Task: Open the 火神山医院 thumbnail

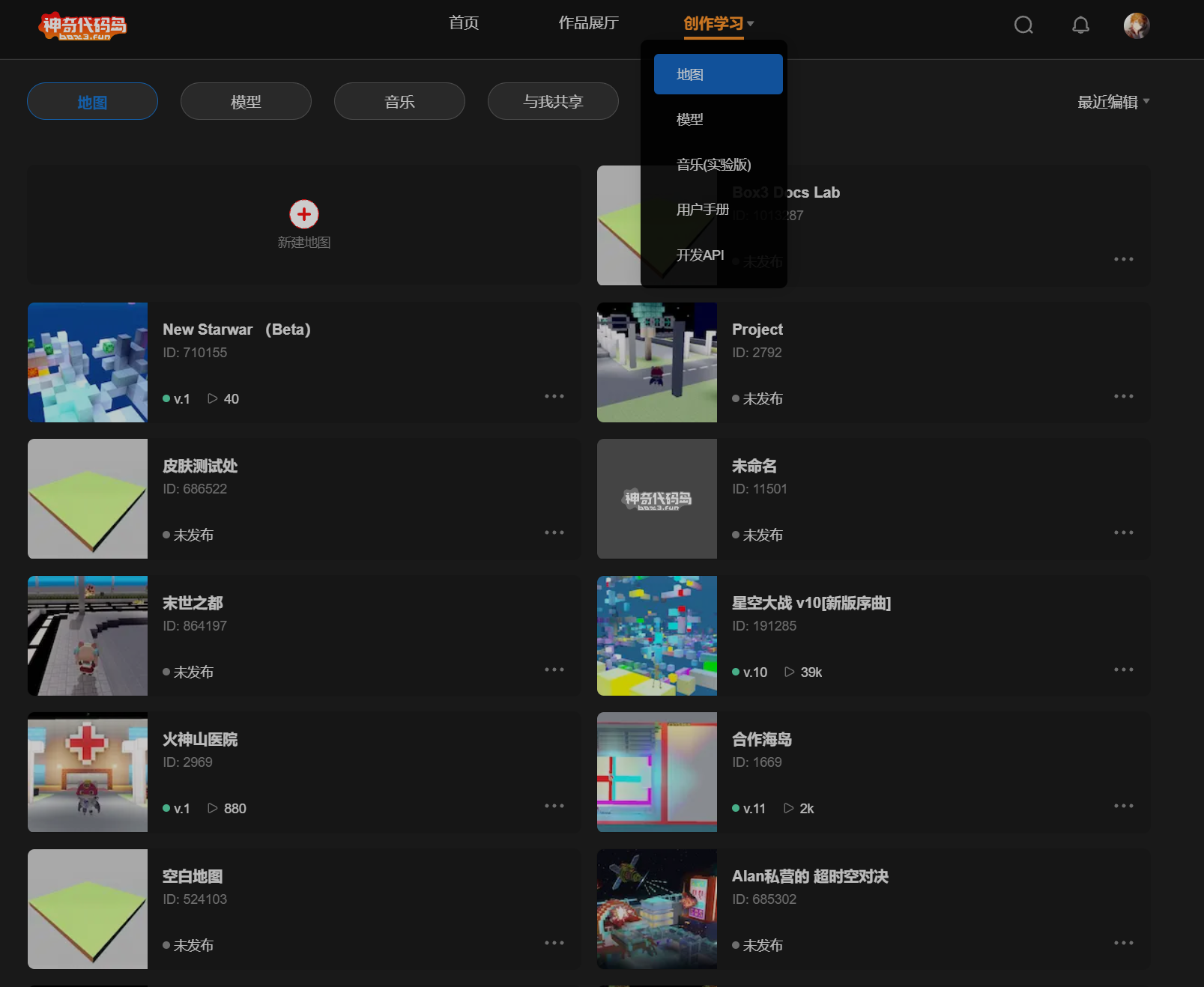Action: pos(88,772)
